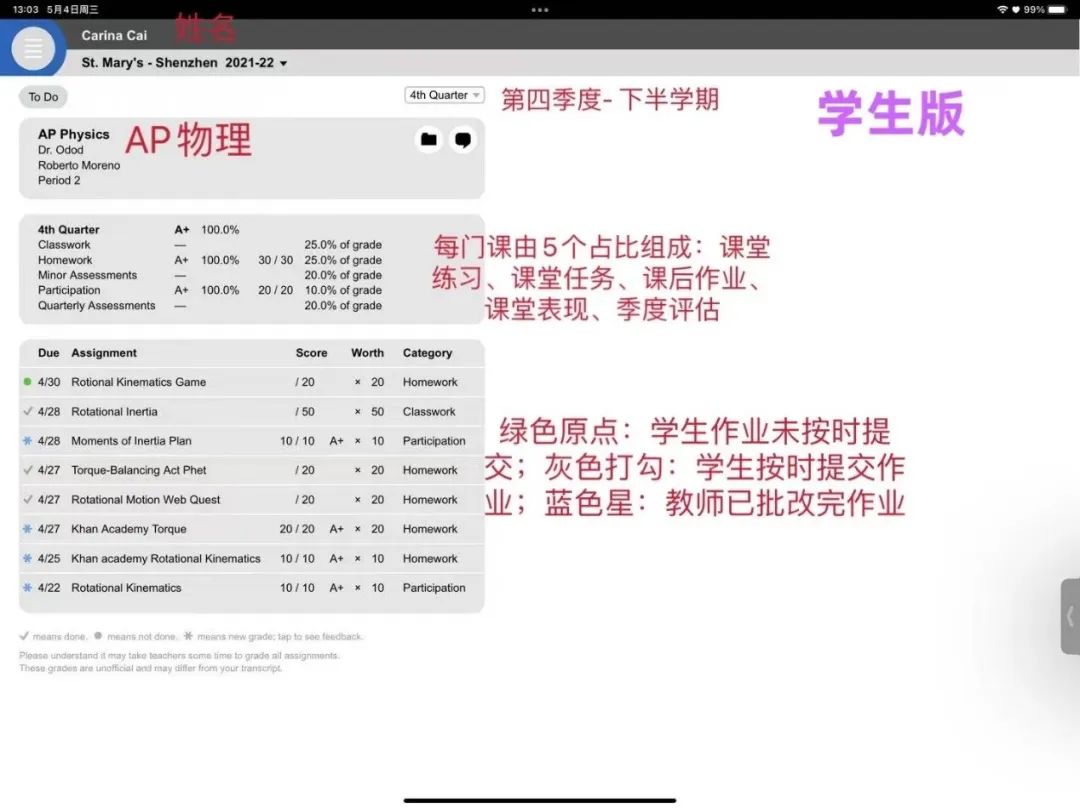Check the Wi-Fi status icon

(1002, 10)
